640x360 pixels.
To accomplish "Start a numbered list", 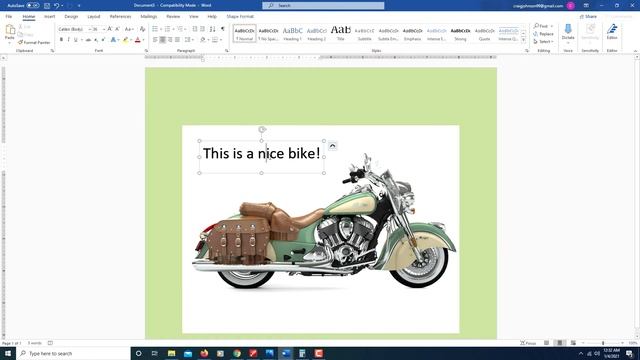I will [167, 29].
